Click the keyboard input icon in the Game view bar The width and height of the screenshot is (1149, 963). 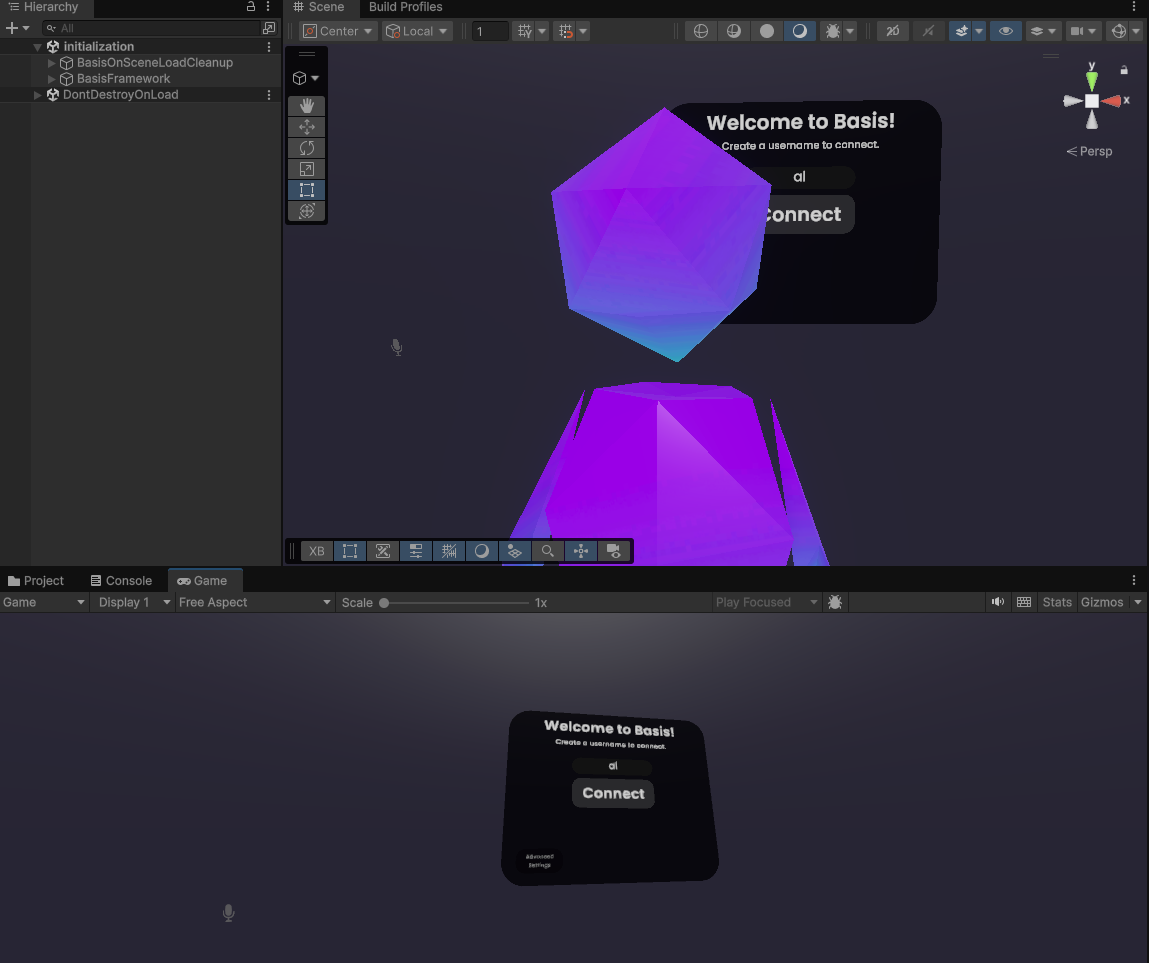point(1024,602)
